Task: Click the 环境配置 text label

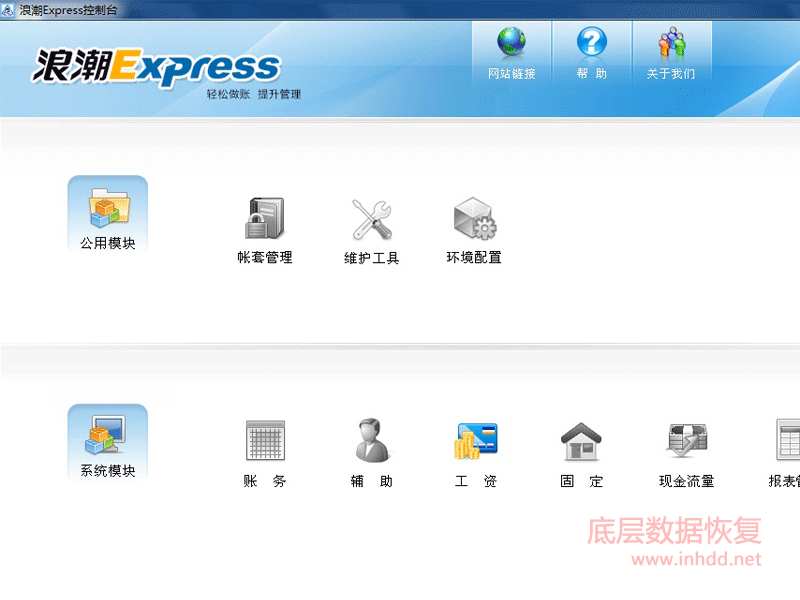Action: coord(474,257)
